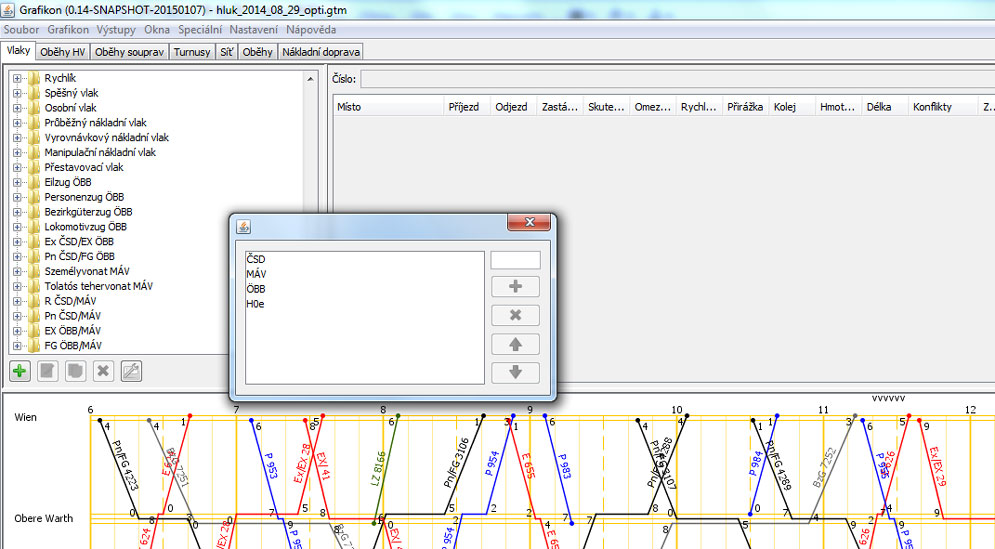
Task: Click the Osobní vlak folder icon
Action: pos(34,108)
